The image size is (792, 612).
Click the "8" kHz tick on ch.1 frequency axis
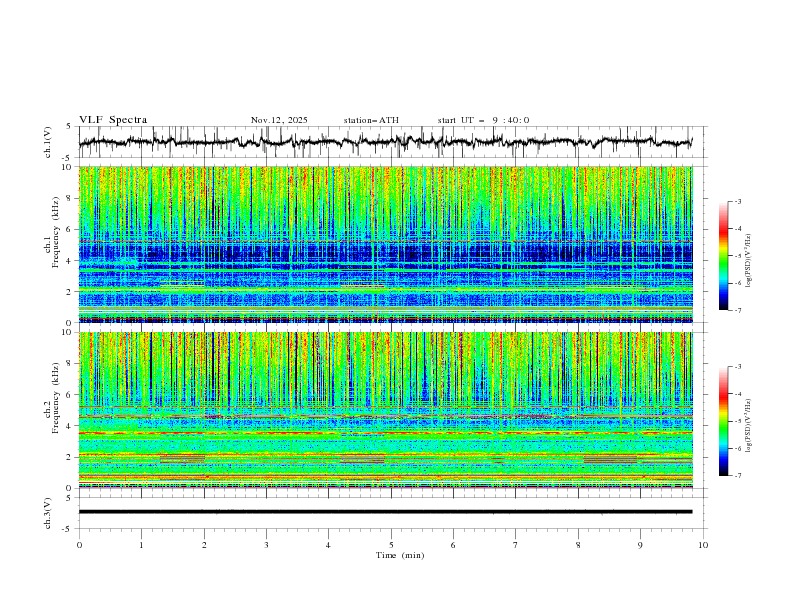(x=69, y=198)
